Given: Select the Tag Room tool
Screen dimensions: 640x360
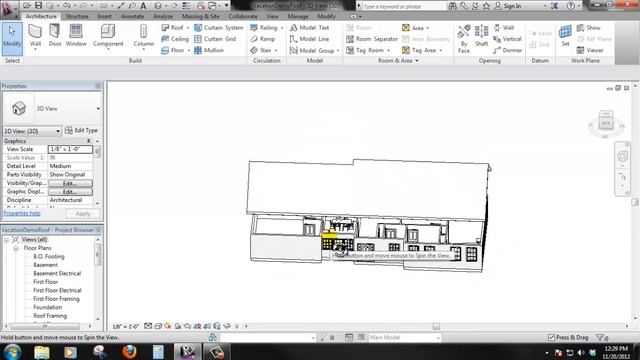Looking at the screenshot, I should [x=365, y=50].
